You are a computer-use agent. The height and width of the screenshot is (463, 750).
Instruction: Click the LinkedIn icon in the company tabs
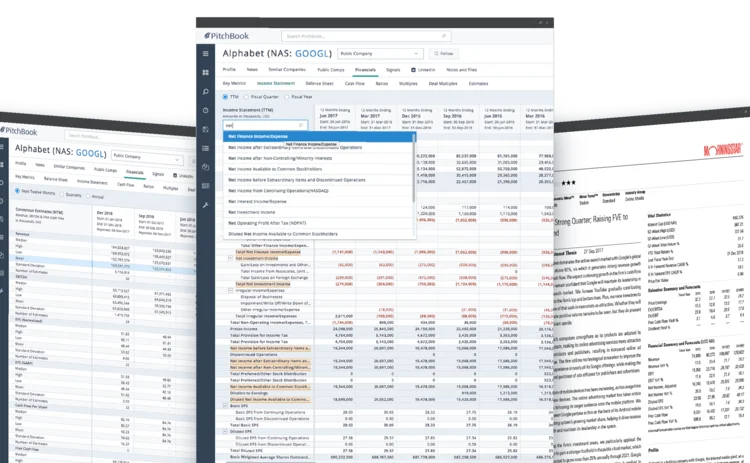click(413, 70)
